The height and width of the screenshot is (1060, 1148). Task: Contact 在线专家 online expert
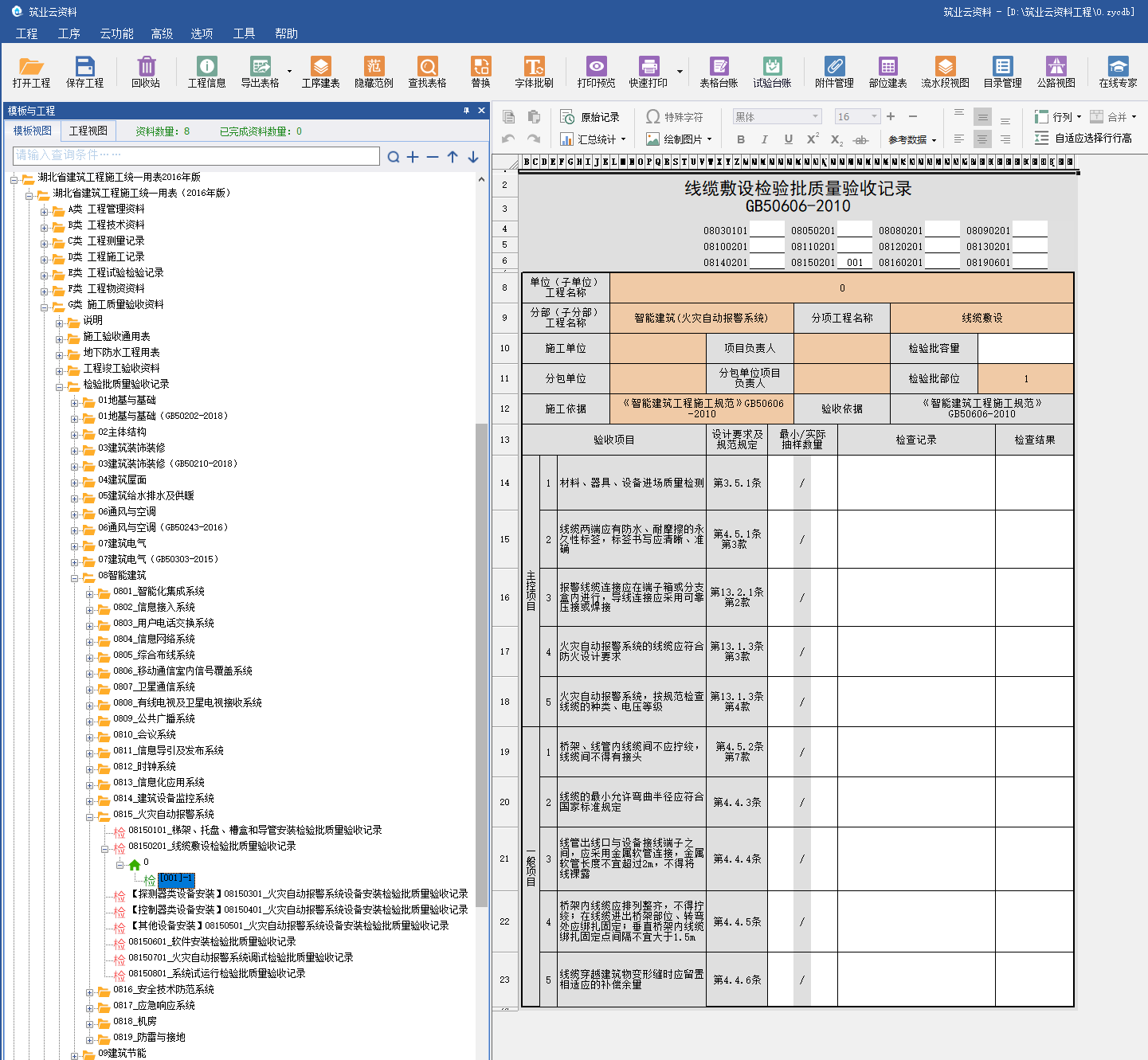click(1118, 72)
